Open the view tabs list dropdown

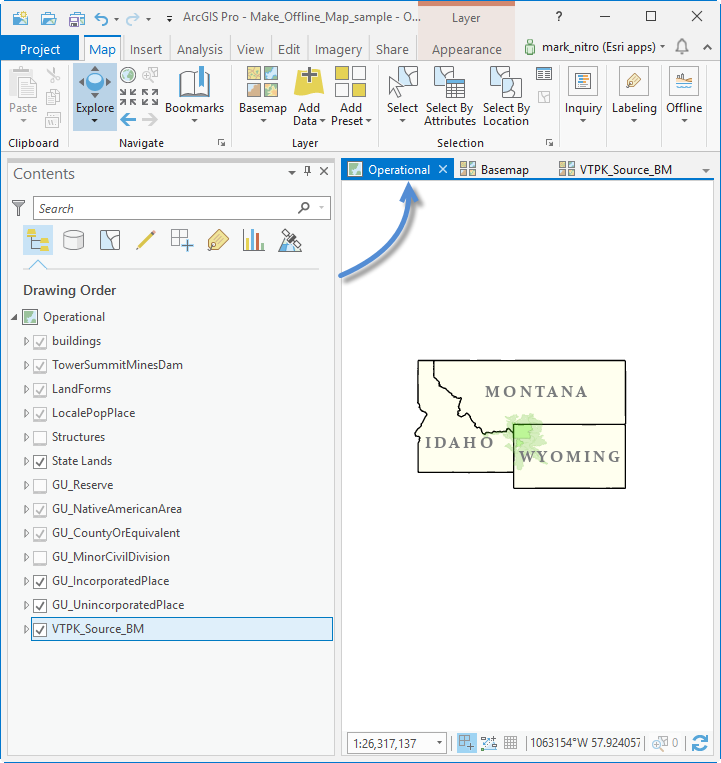pos(705,171)
